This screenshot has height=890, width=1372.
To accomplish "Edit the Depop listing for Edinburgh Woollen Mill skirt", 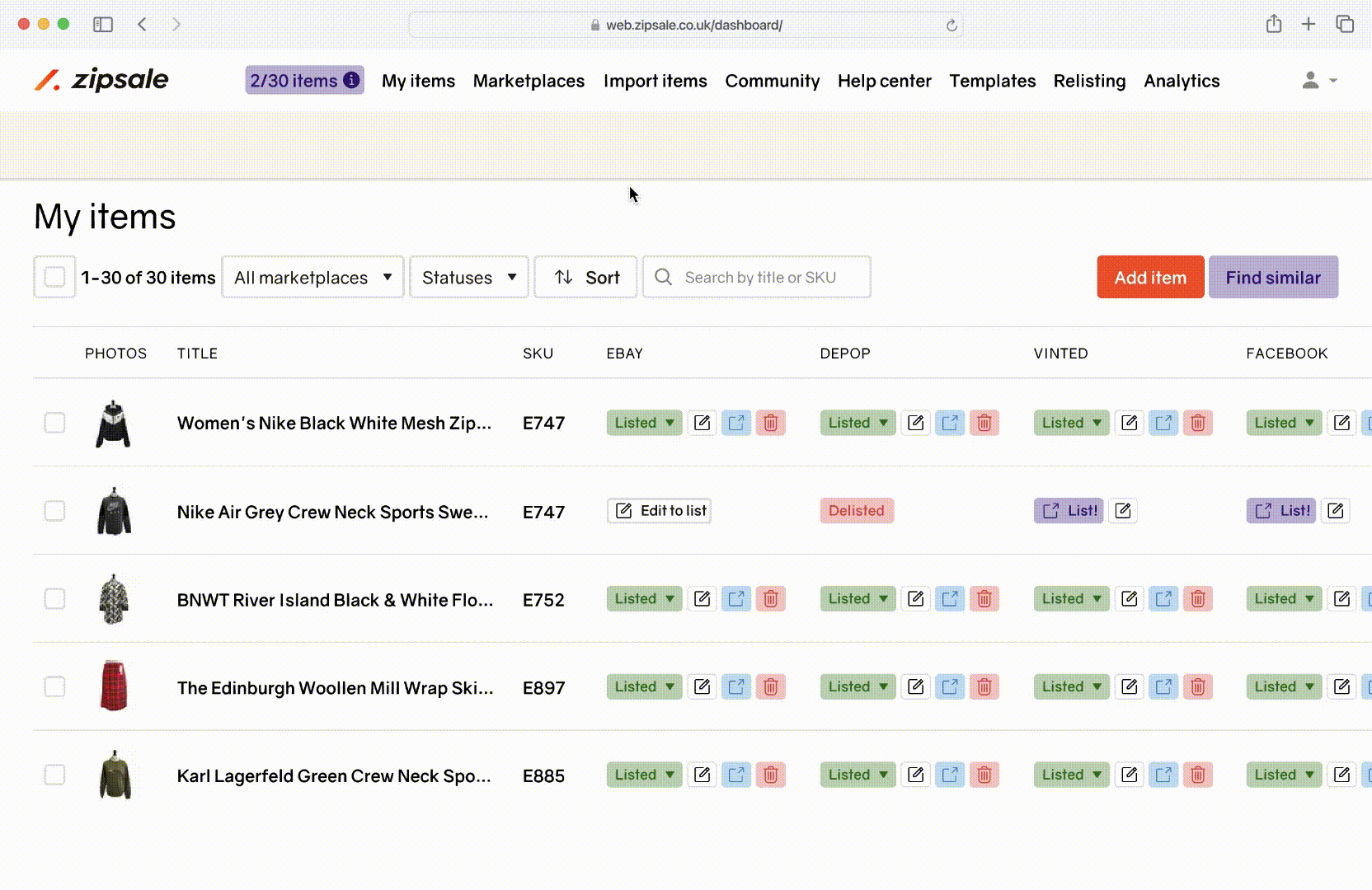I will (915, 686).
